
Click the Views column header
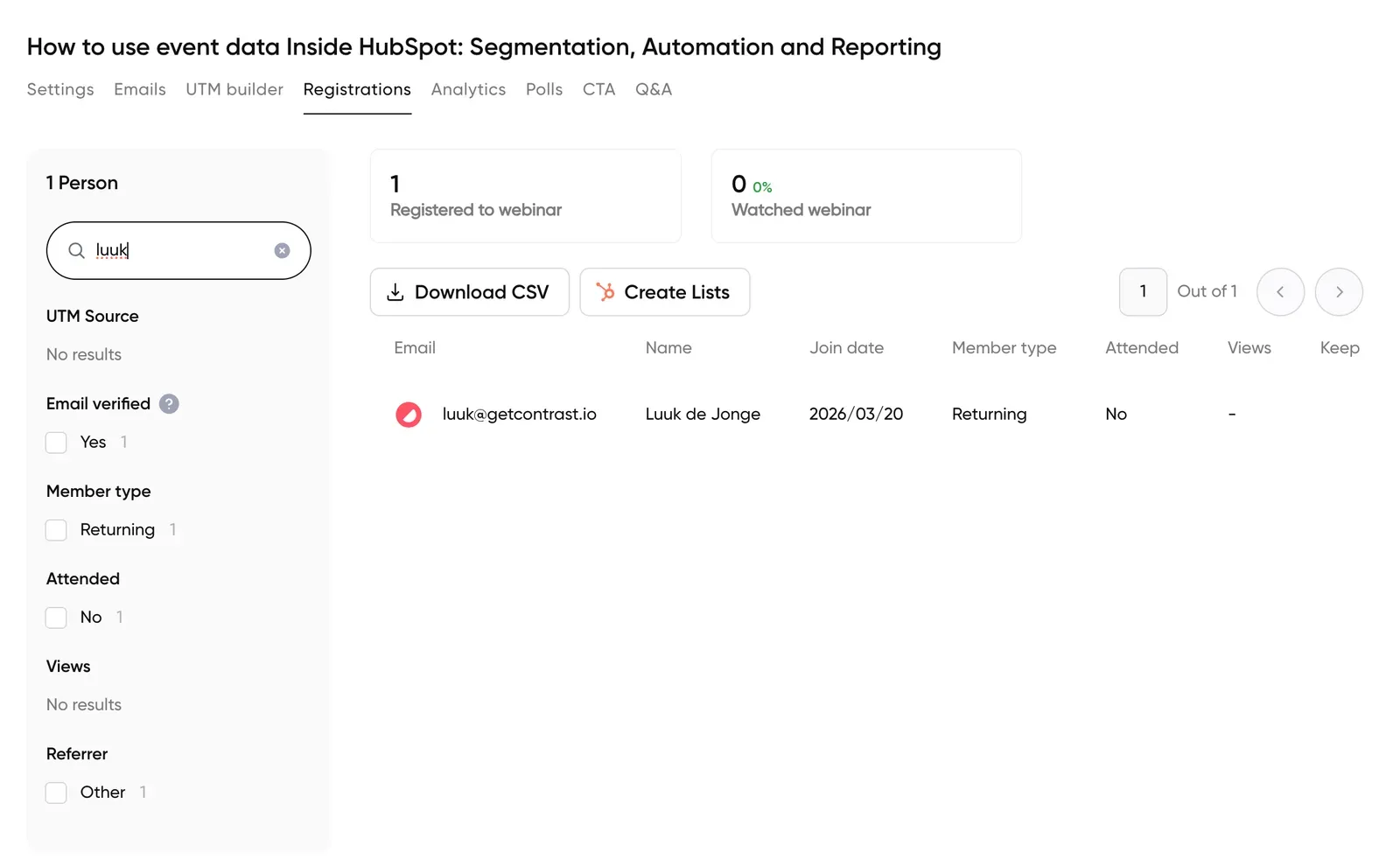pyautogui.click(x=1249, y=348)
